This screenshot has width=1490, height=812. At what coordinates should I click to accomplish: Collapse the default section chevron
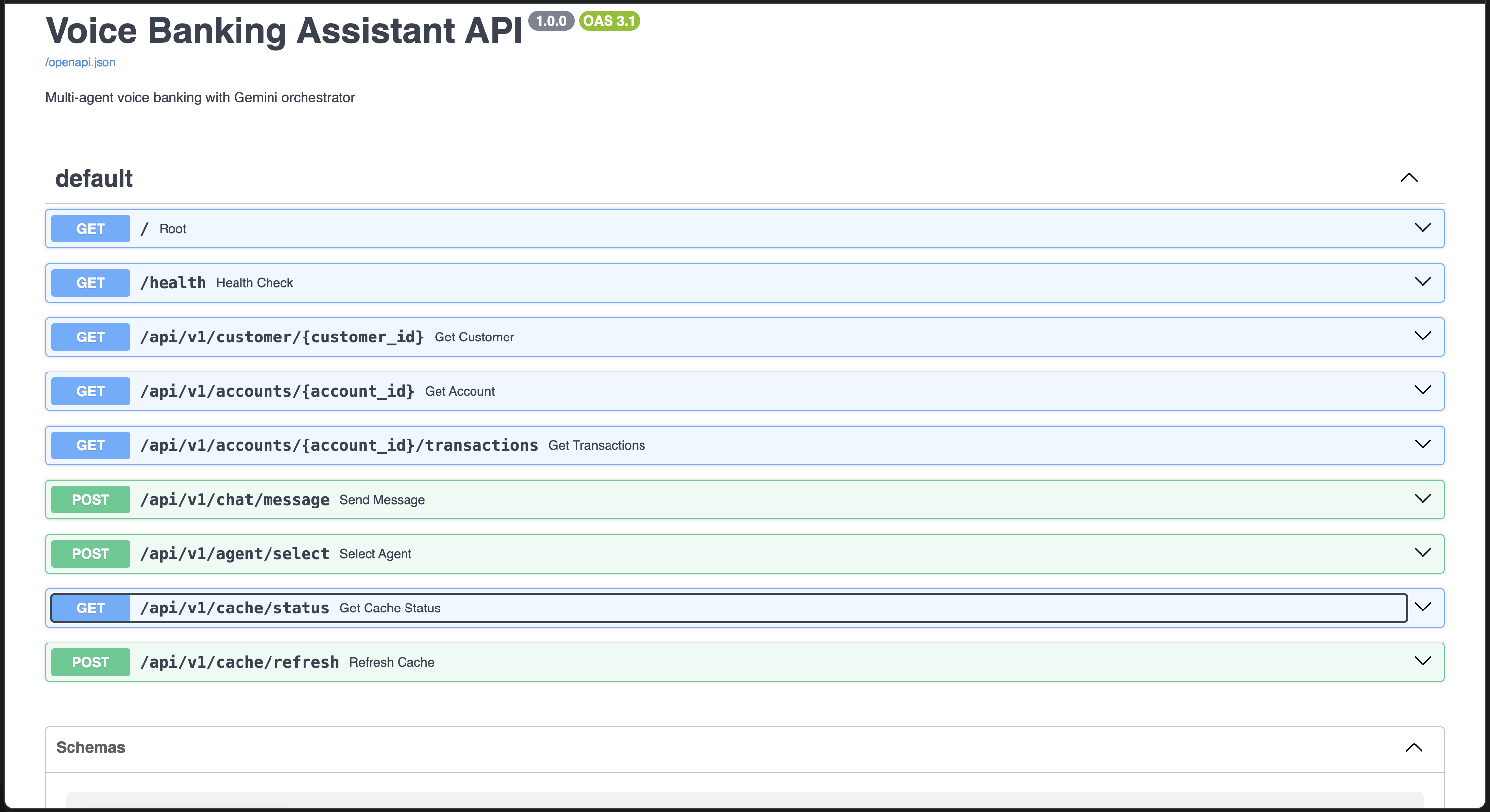pos(1408,177)
